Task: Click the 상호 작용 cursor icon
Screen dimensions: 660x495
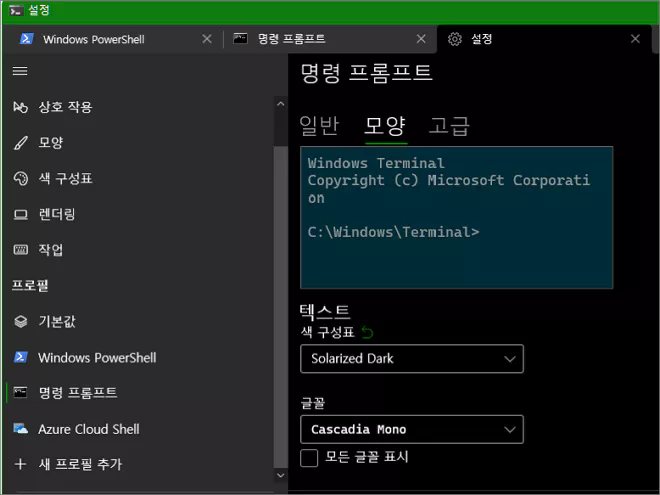Action: [20, 107]
